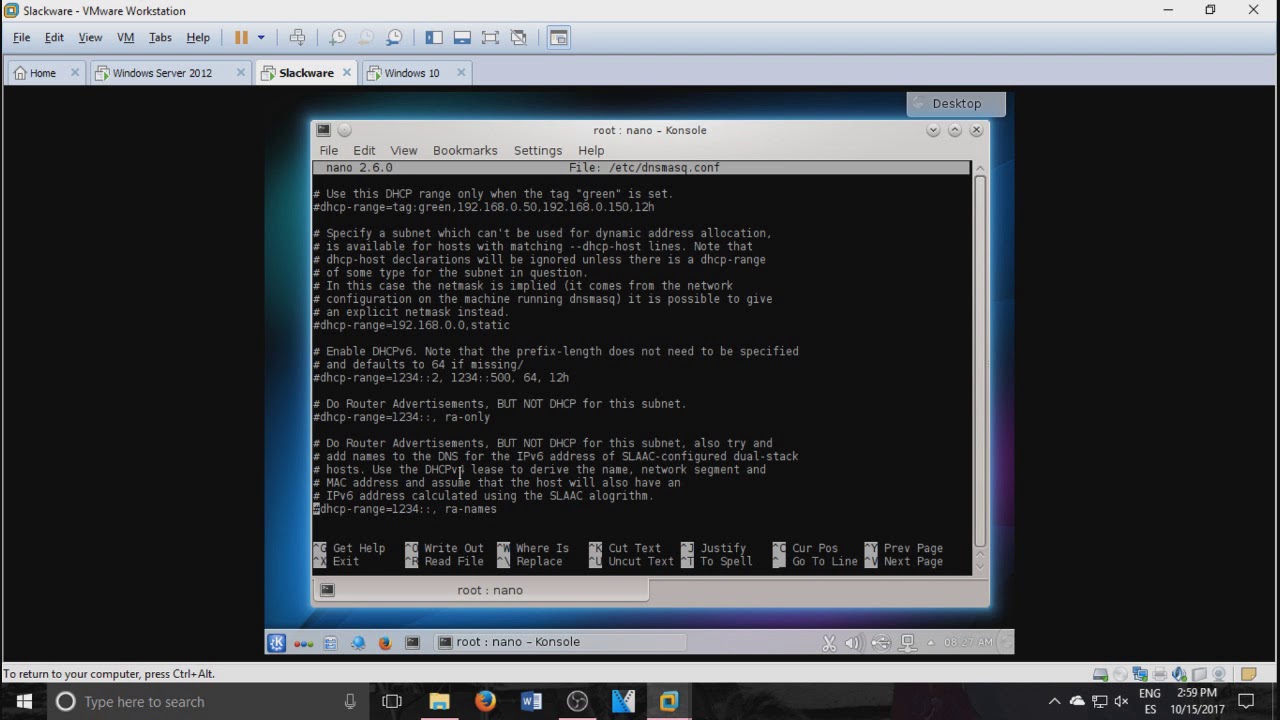Open the VMware Tabs menu
Image resolution: width=1280 pixels, height=720 pixels.
click(x=160, y=37)
